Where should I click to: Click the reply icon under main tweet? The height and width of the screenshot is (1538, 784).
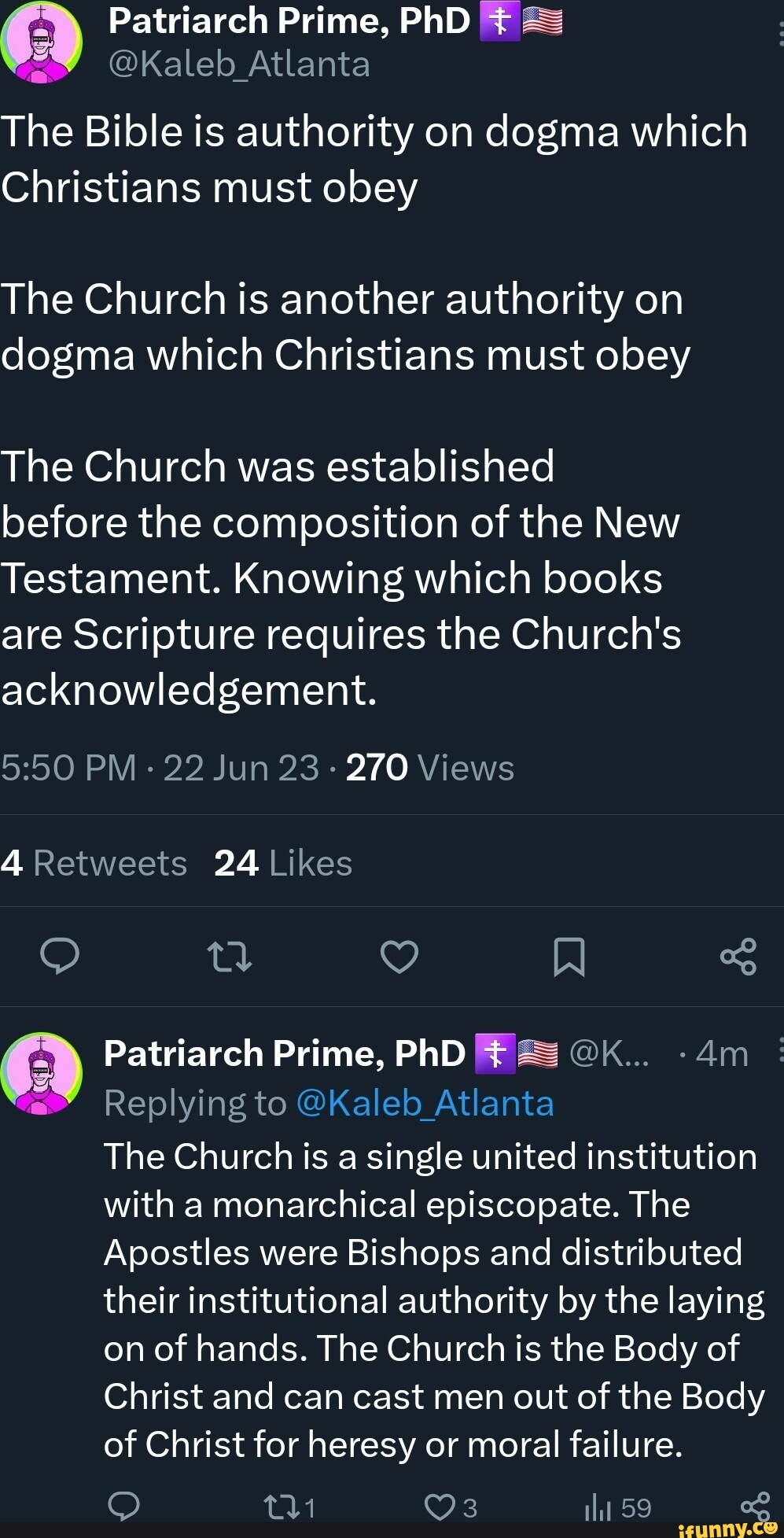click(x=60, y=956)
